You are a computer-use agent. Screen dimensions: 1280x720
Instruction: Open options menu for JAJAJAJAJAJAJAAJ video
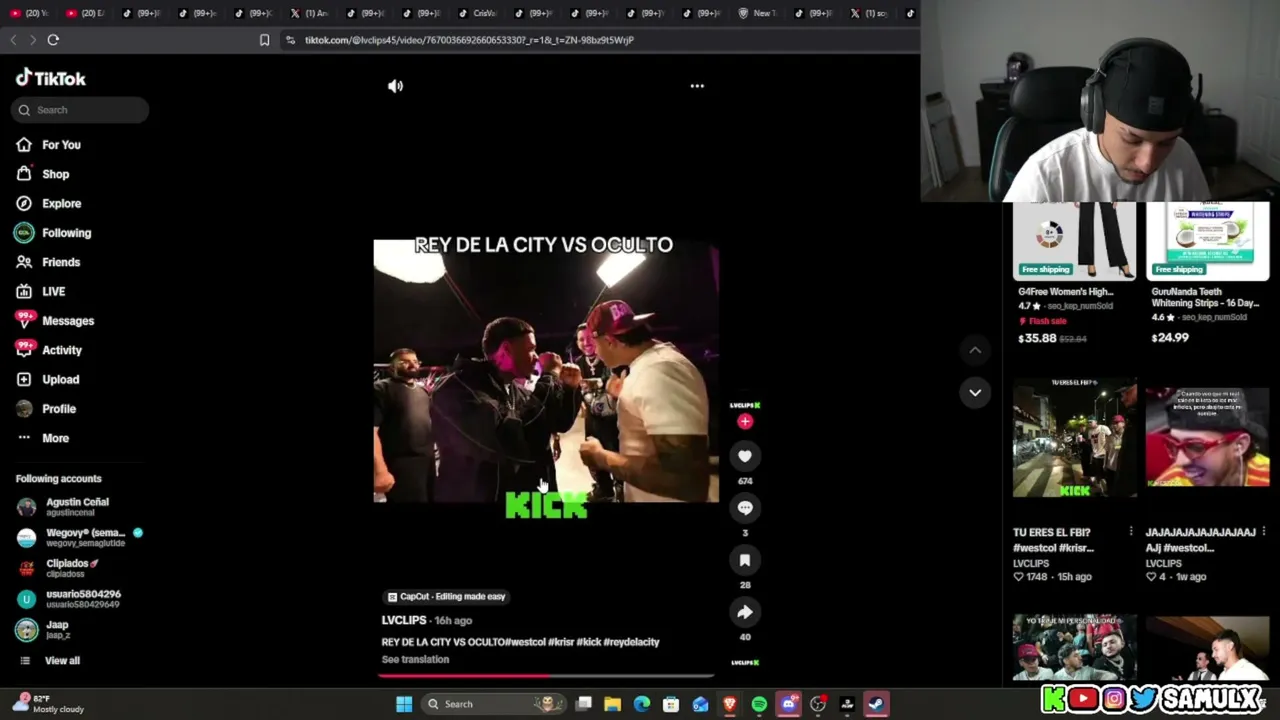(x=1264, y=532)
